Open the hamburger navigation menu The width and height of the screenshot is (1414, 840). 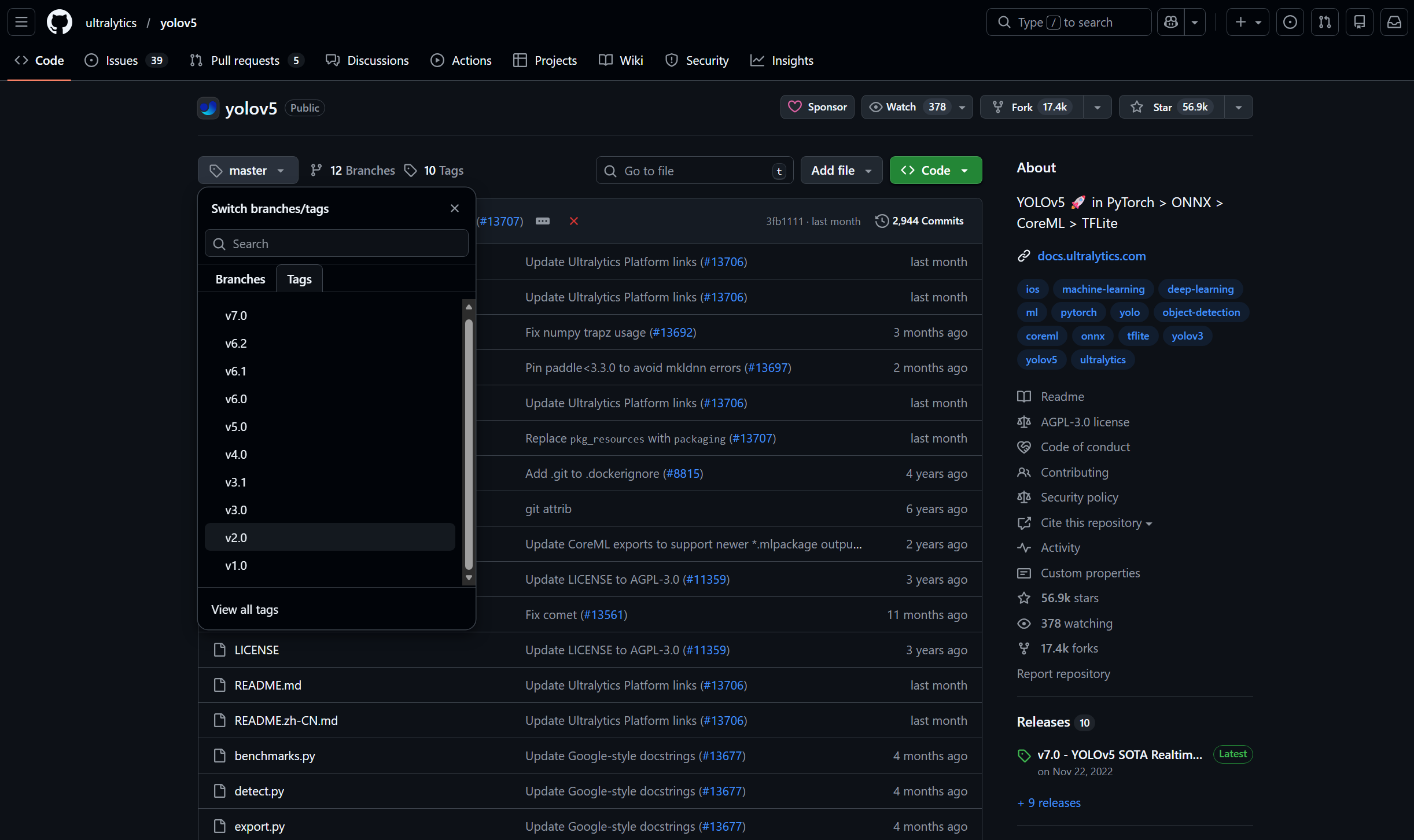[21, 23]
